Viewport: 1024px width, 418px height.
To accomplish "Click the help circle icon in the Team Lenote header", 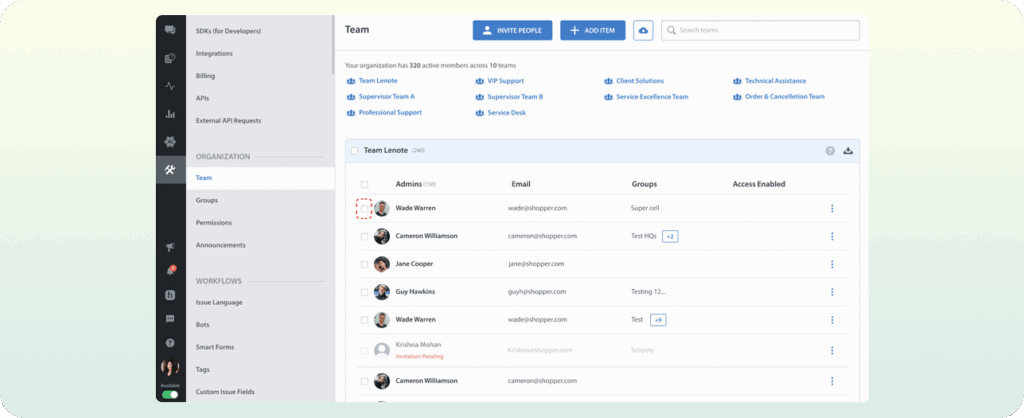I will (x=830, y=151).
